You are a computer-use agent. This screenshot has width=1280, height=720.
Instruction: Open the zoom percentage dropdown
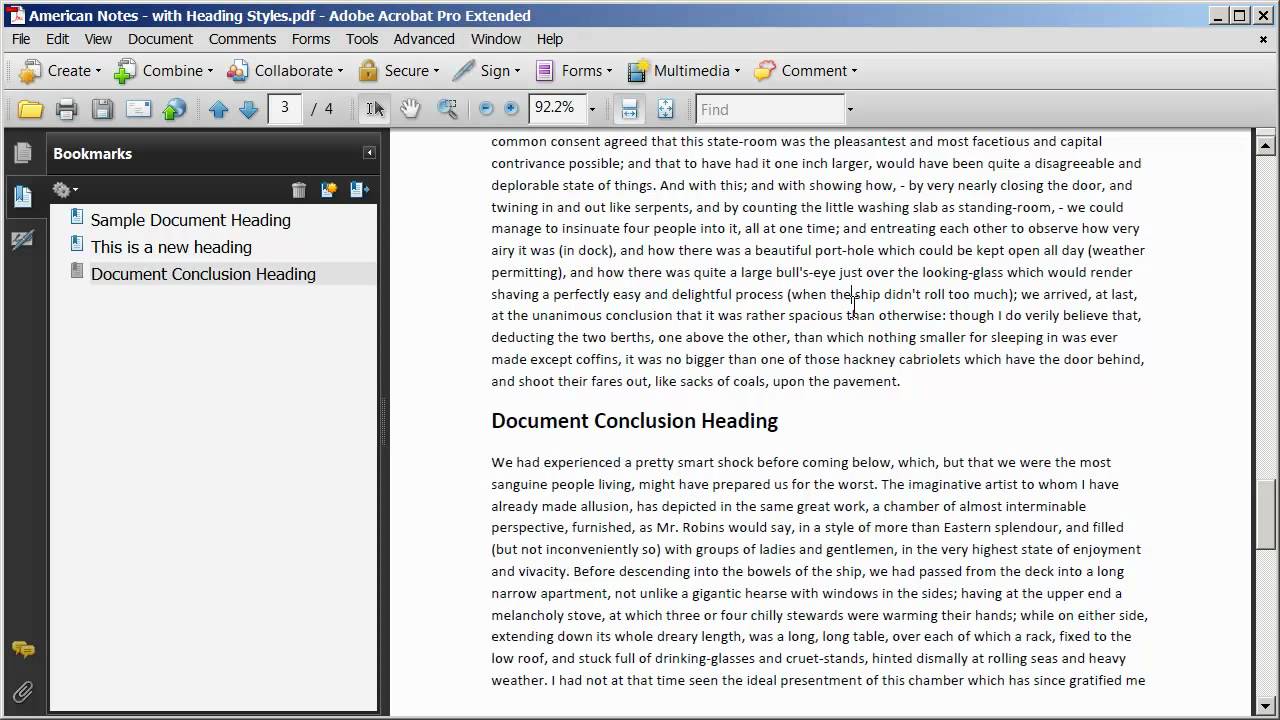592,109
